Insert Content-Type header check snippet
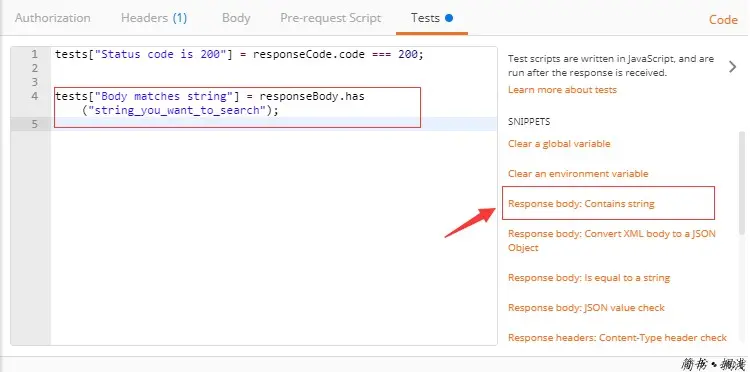 (x=618, y=338)
